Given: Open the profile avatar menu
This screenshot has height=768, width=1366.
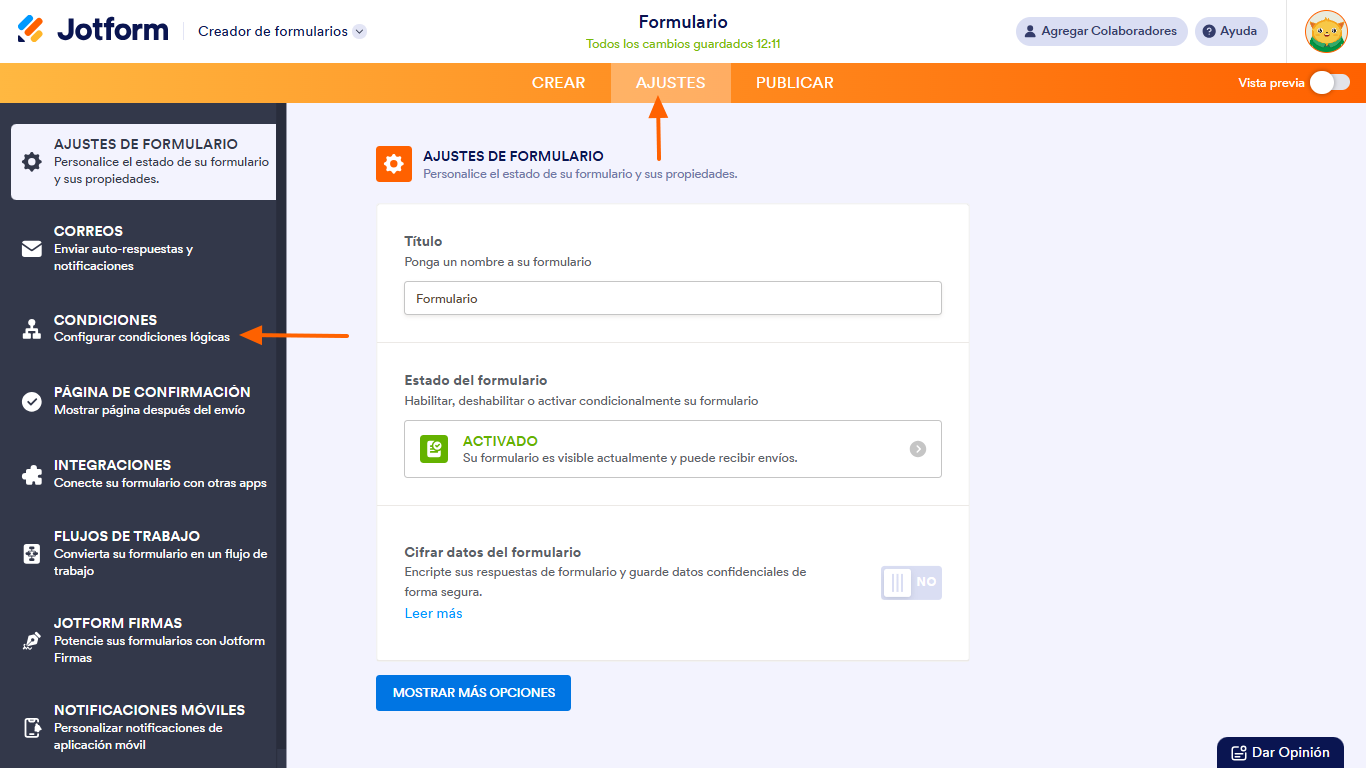Looking at the screenshot, I should (x=1326, y=31).
